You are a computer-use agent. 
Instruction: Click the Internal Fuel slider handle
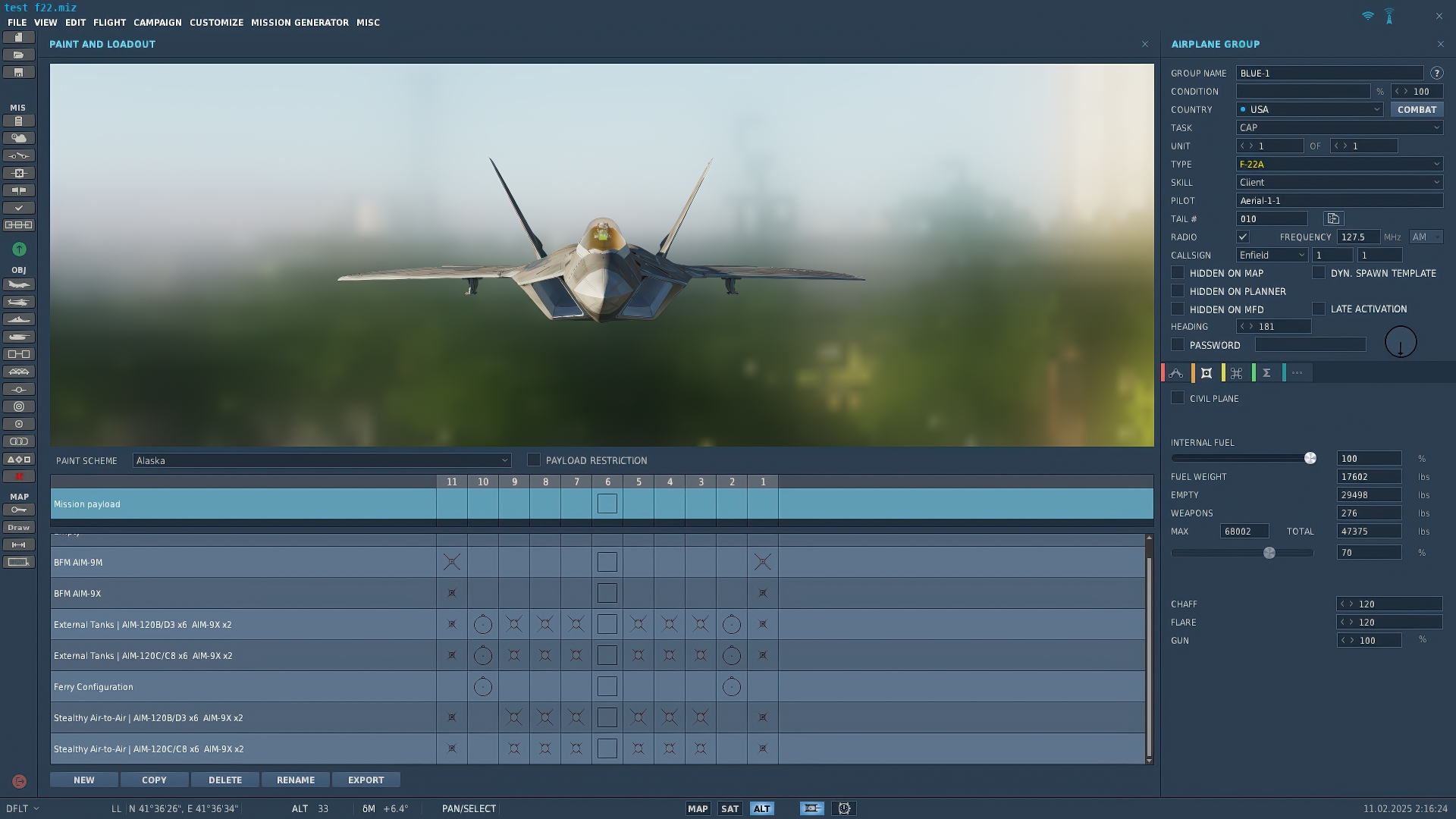(1310, 458)
